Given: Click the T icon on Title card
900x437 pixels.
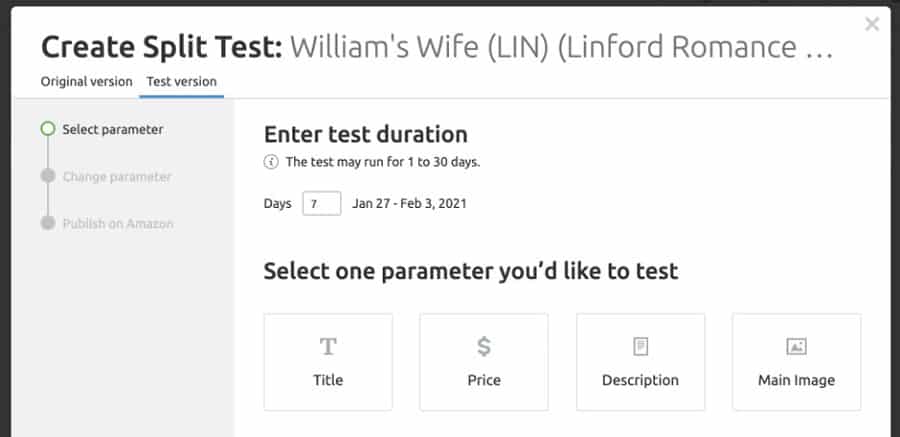Looking at the screenshot, I should [328, 347].
